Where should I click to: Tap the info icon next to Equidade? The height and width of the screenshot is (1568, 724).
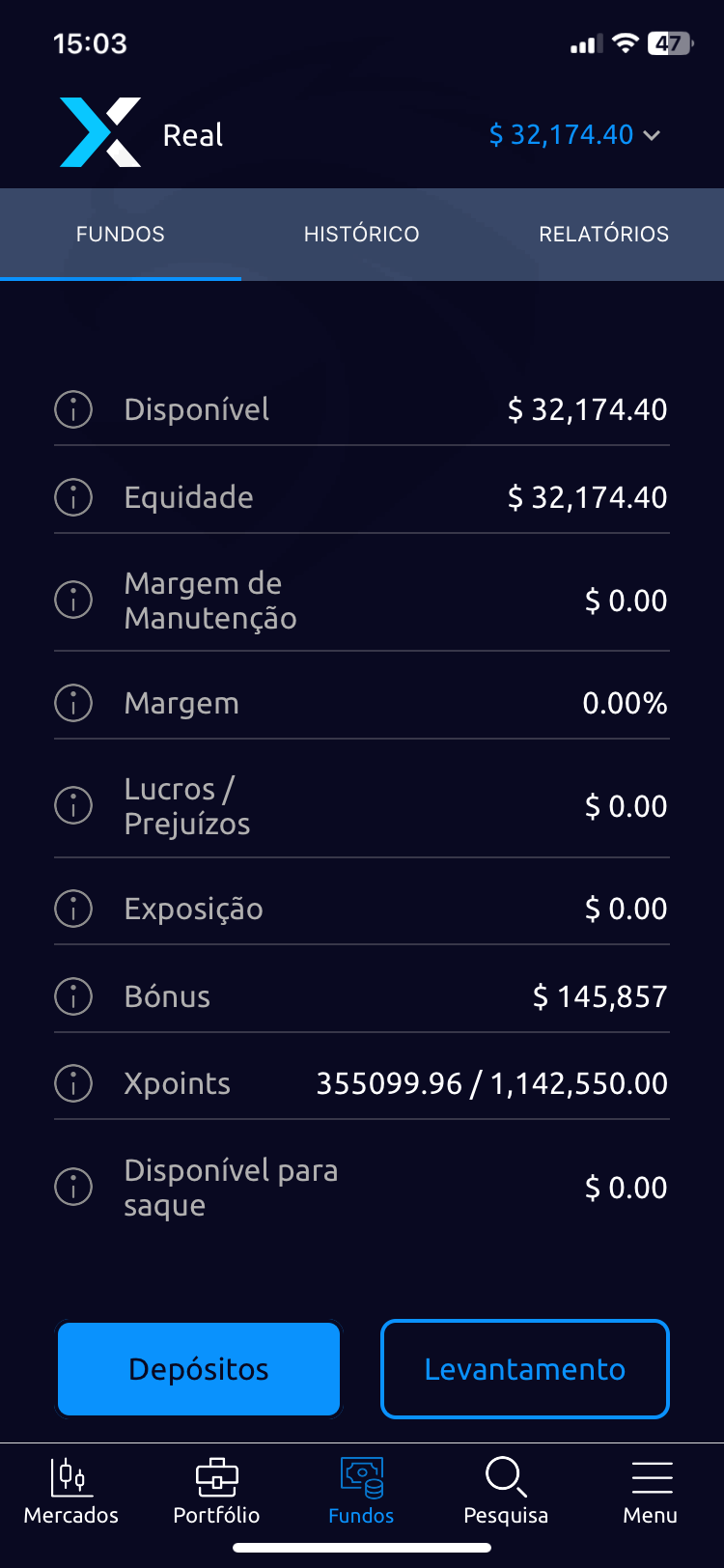(73, 497)
